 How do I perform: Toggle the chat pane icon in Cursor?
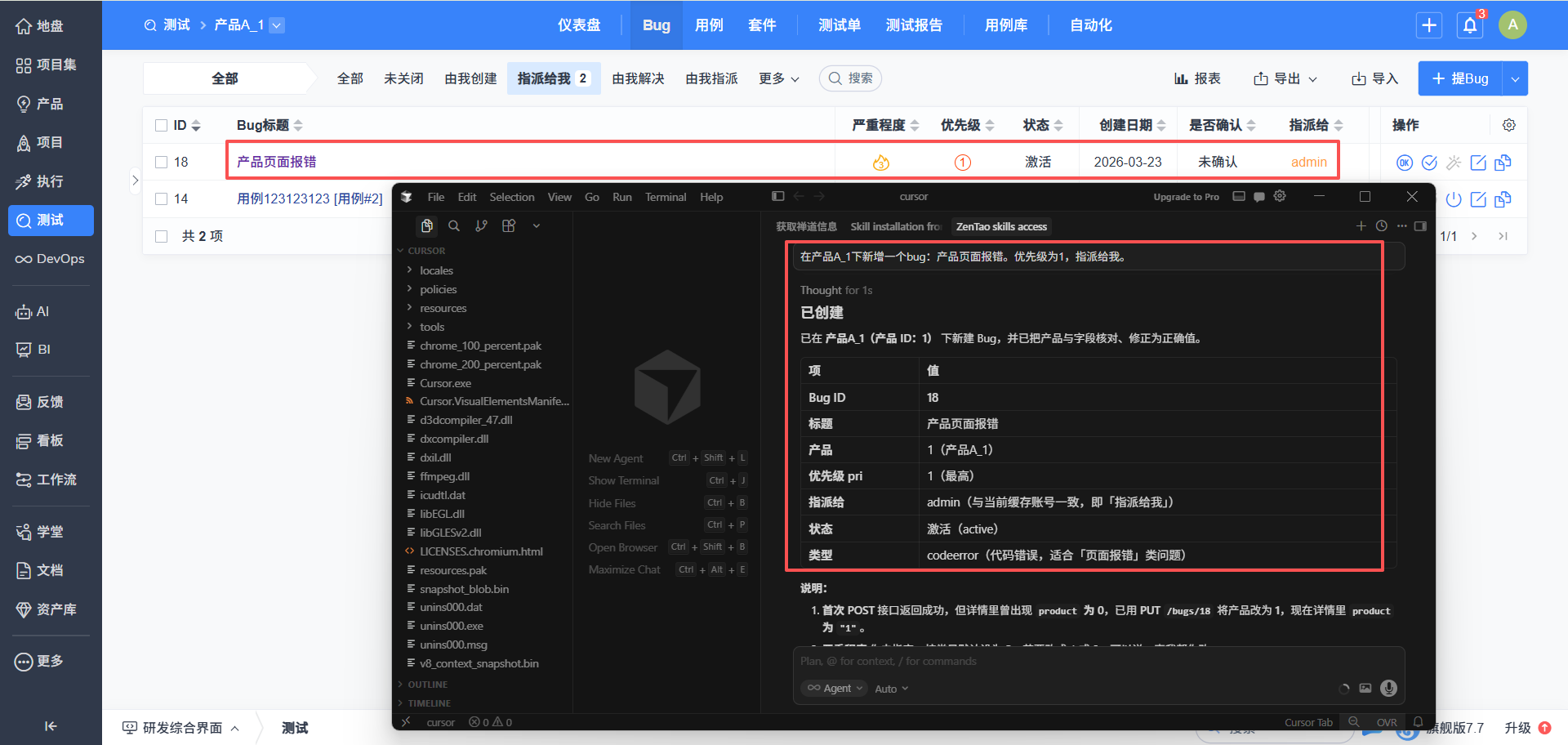1259,196
